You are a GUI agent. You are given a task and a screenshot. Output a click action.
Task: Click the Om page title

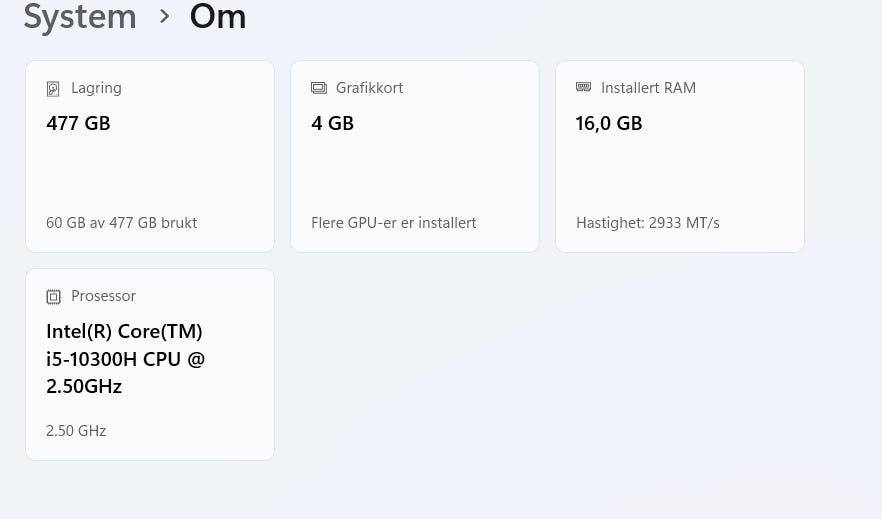pyautogui.click(x=218, y=16)
